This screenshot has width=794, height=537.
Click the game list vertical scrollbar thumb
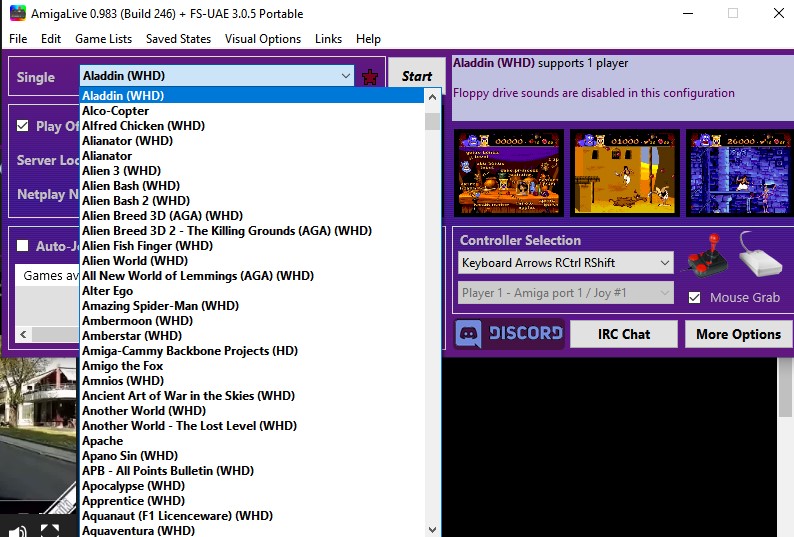[x=432, y=122]
